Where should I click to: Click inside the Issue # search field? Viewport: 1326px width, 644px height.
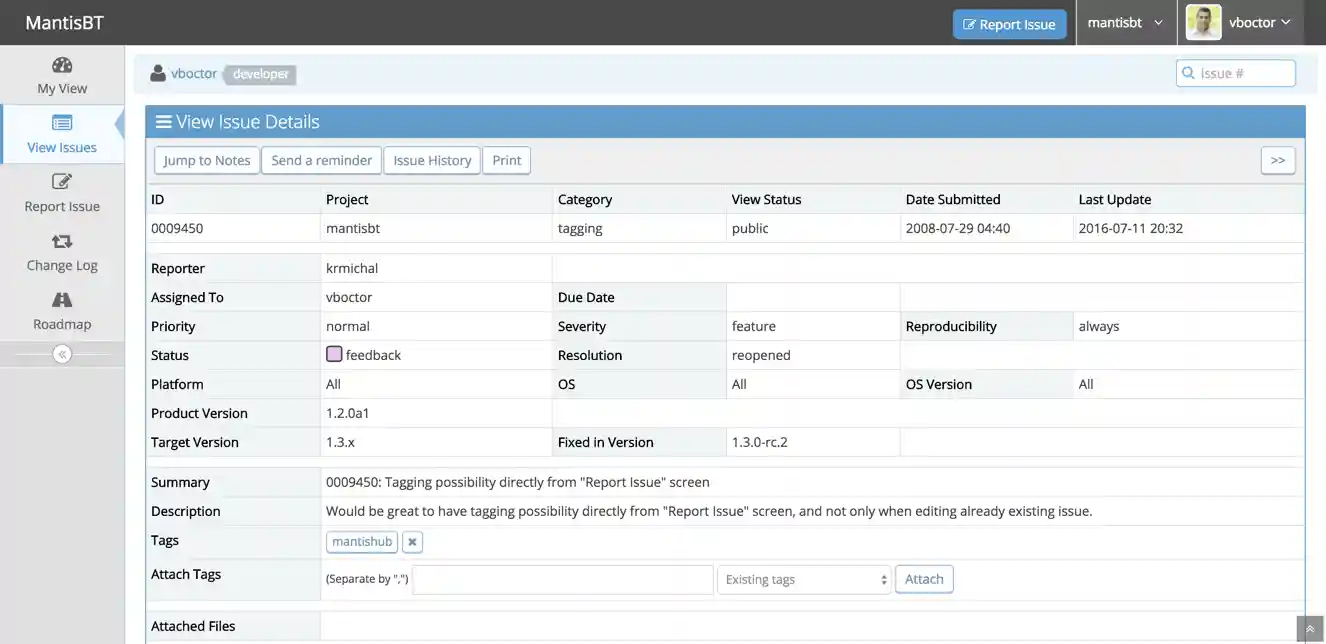(x=1240, y=72)
